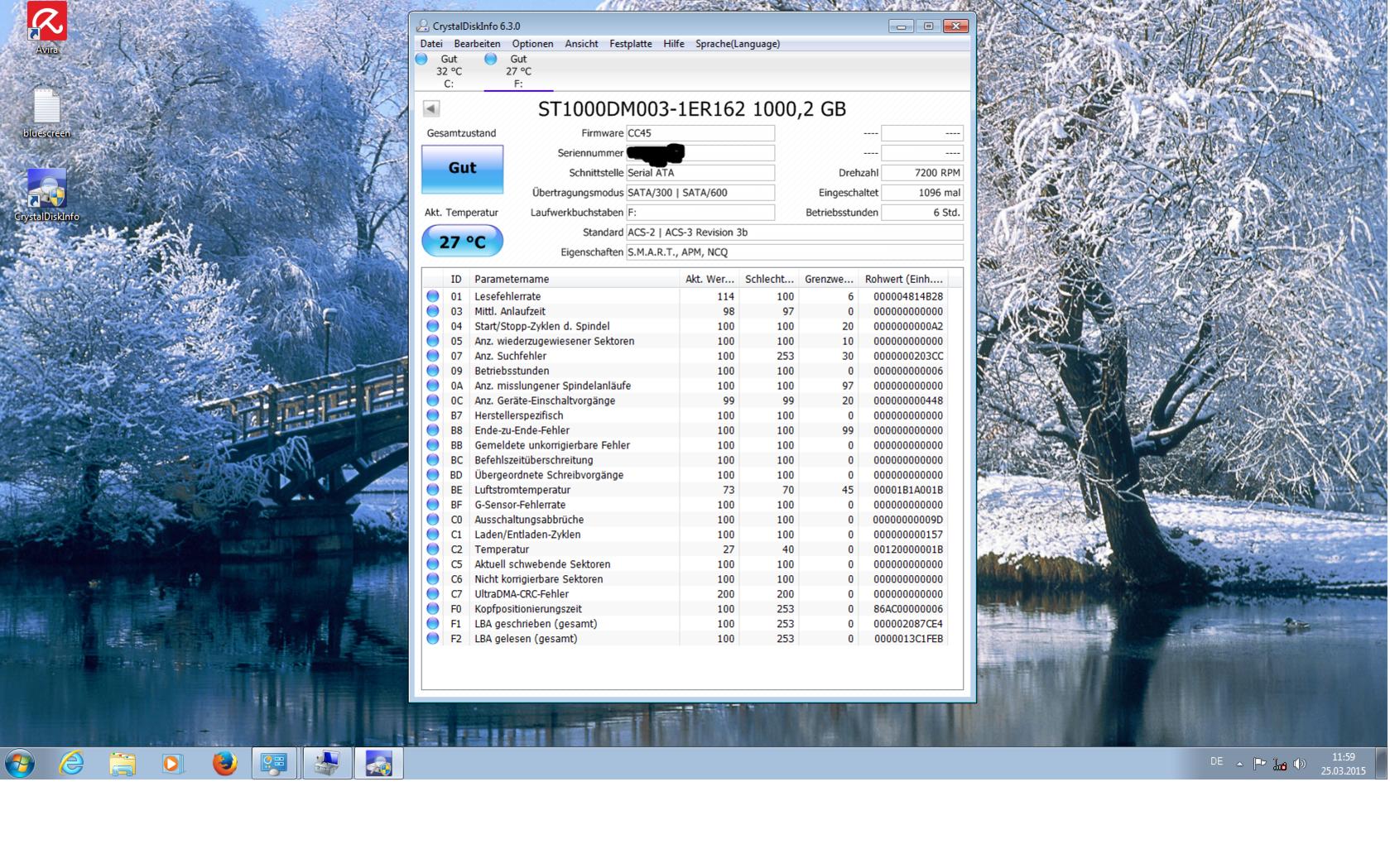The width and height of the screenshot is (1390, 868).
Task: Select the Avira desktop shortcut
Action: point(47,28)
